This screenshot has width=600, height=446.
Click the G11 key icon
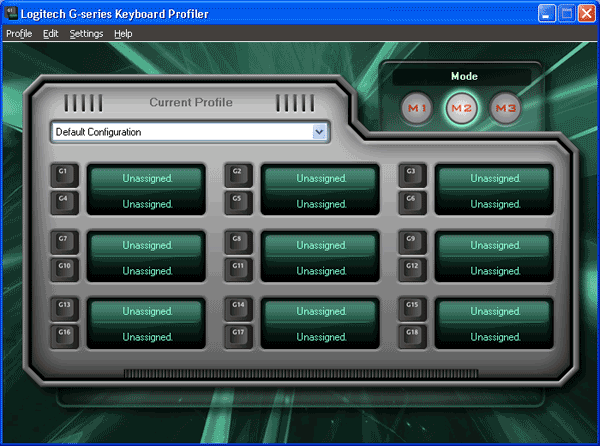click(238, 270)
